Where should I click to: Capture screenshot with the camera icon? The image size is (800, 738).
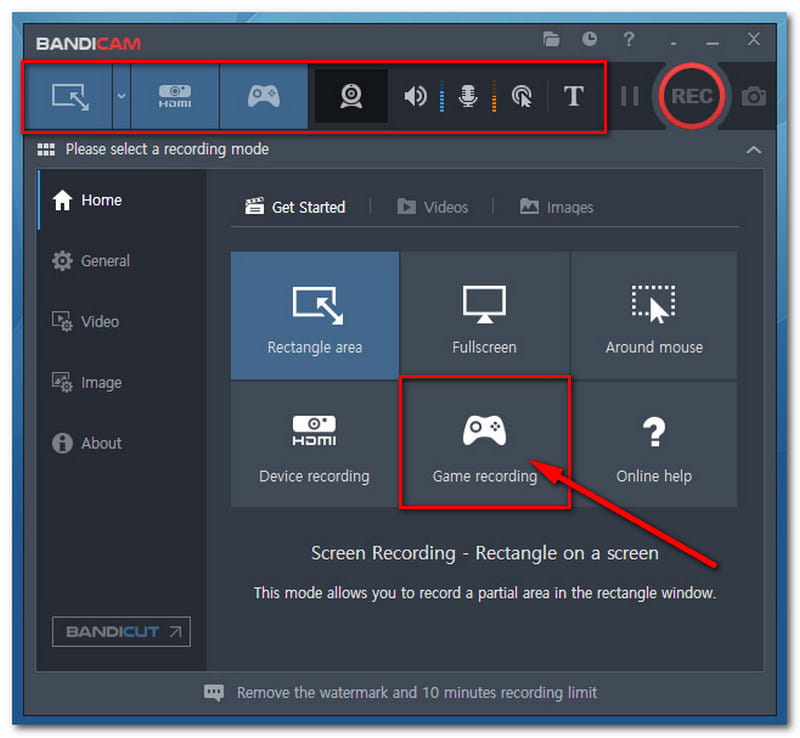(753, 97)
